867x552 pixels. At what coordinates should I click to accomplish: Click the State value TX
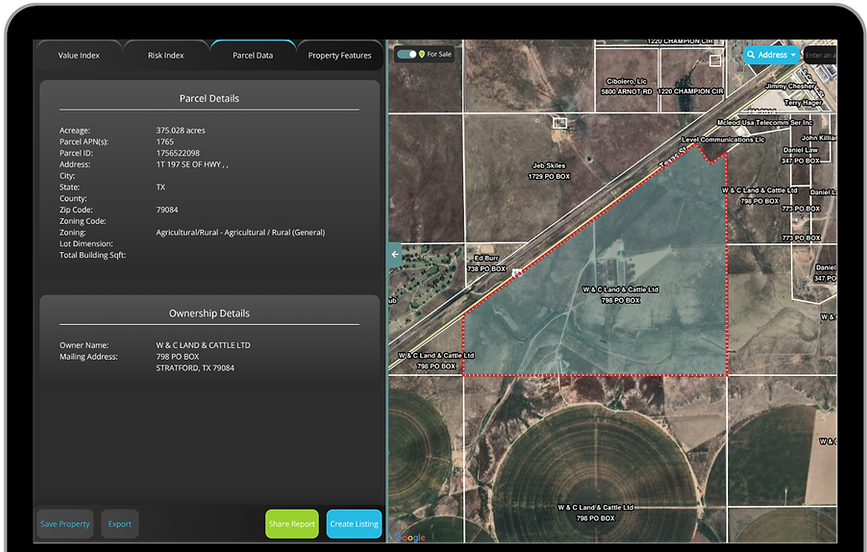[160, 187]
